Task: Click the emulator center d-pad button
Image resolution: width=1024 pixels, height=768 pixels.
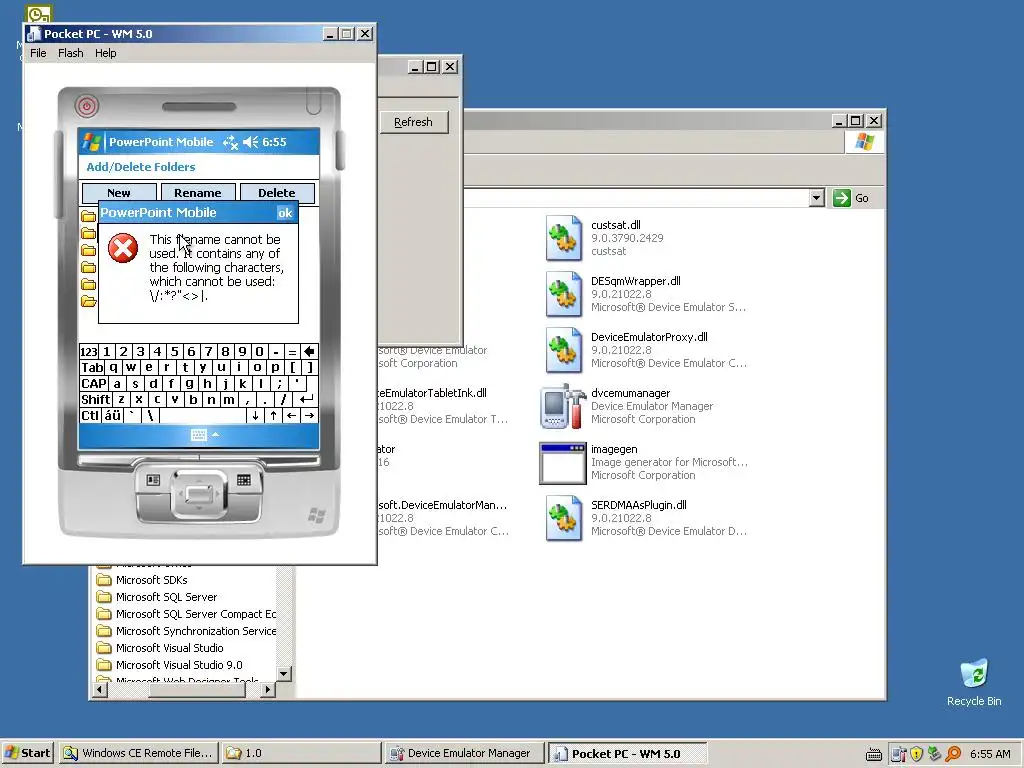Action: point(199,494)
